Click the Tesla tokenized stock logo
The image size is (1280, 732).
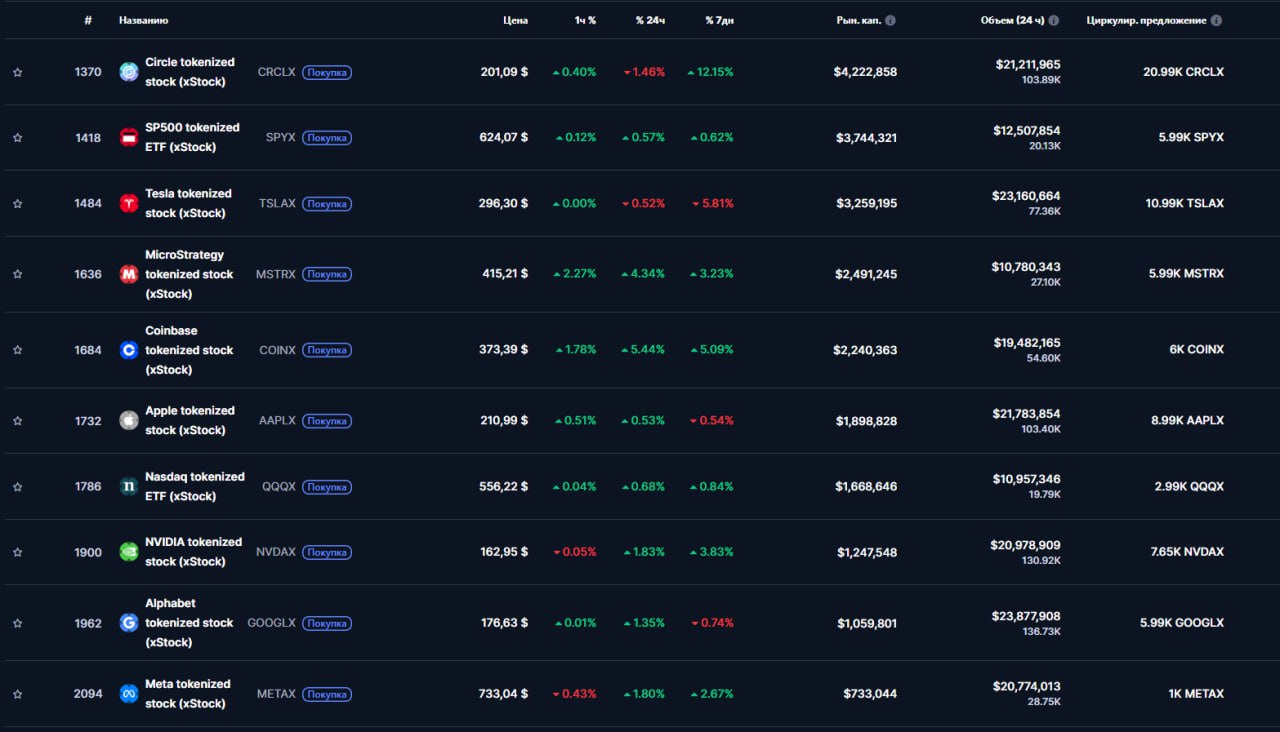(128, 203)
